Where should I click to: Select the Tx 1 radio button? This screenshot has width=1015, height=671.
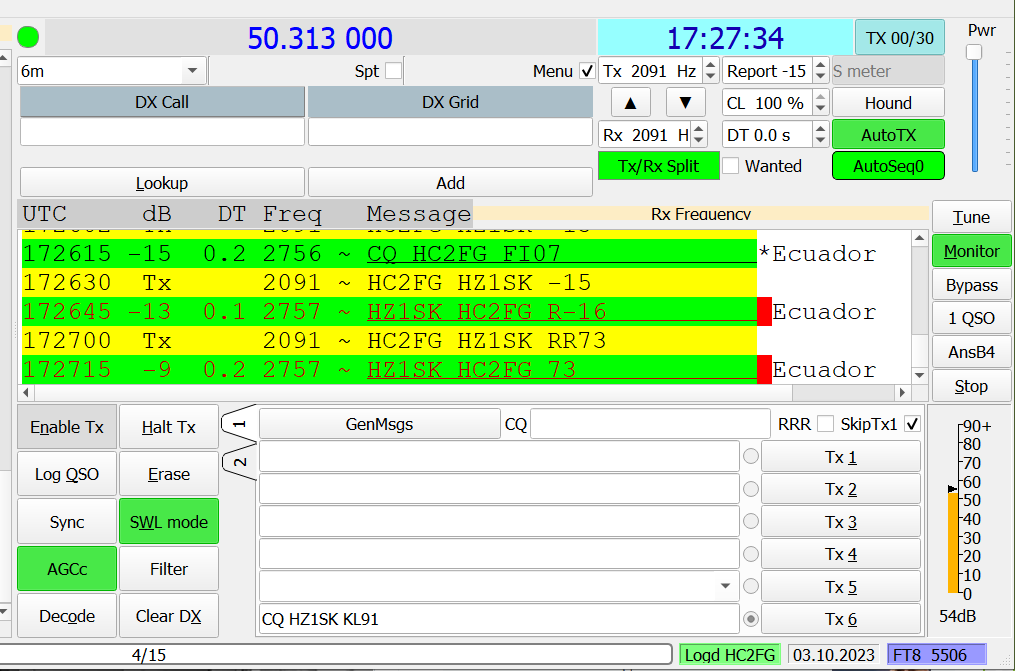751,457
